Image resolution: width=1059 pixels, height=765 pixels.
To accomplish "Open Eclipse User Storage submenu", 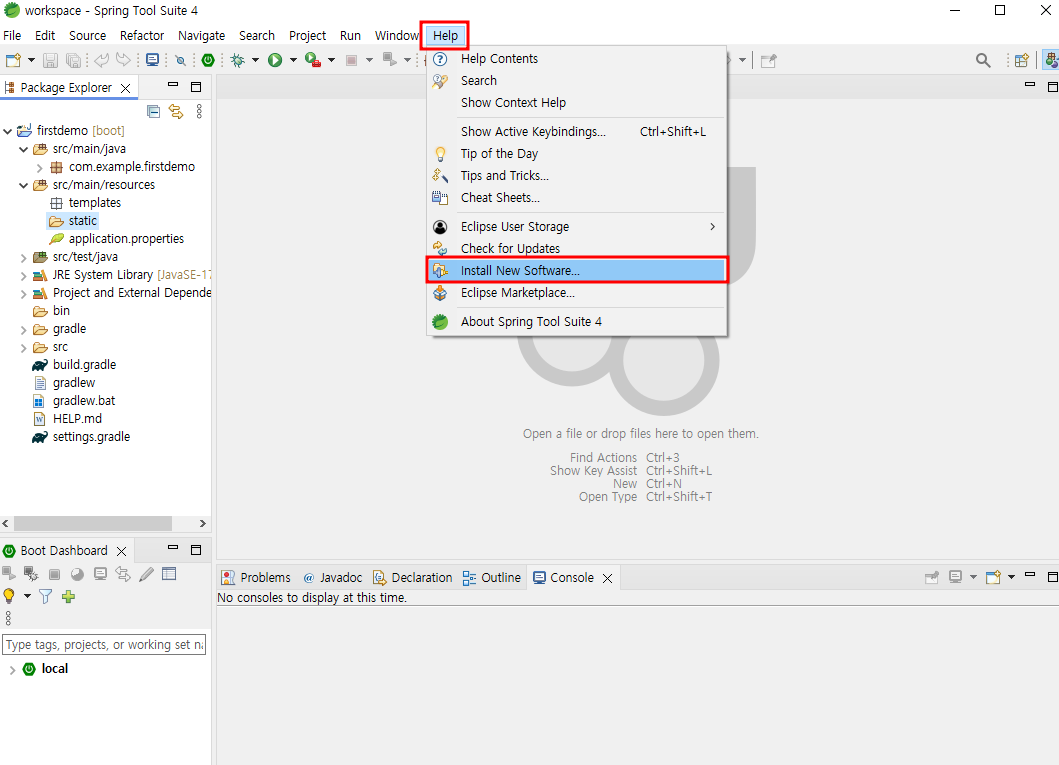I will tap(577, 227).
